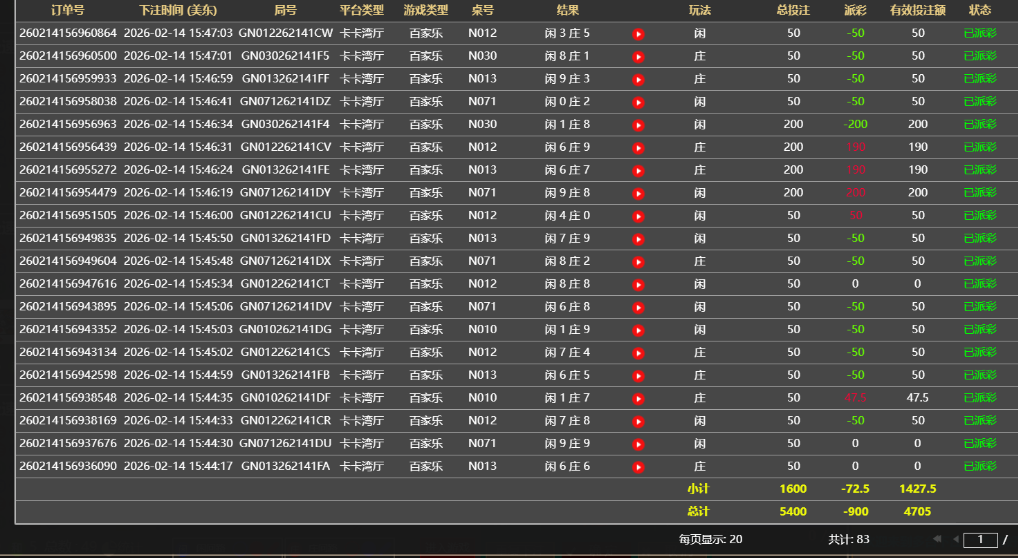
Task: Go to previous page with single arrow
Action: tap(954, 540)
